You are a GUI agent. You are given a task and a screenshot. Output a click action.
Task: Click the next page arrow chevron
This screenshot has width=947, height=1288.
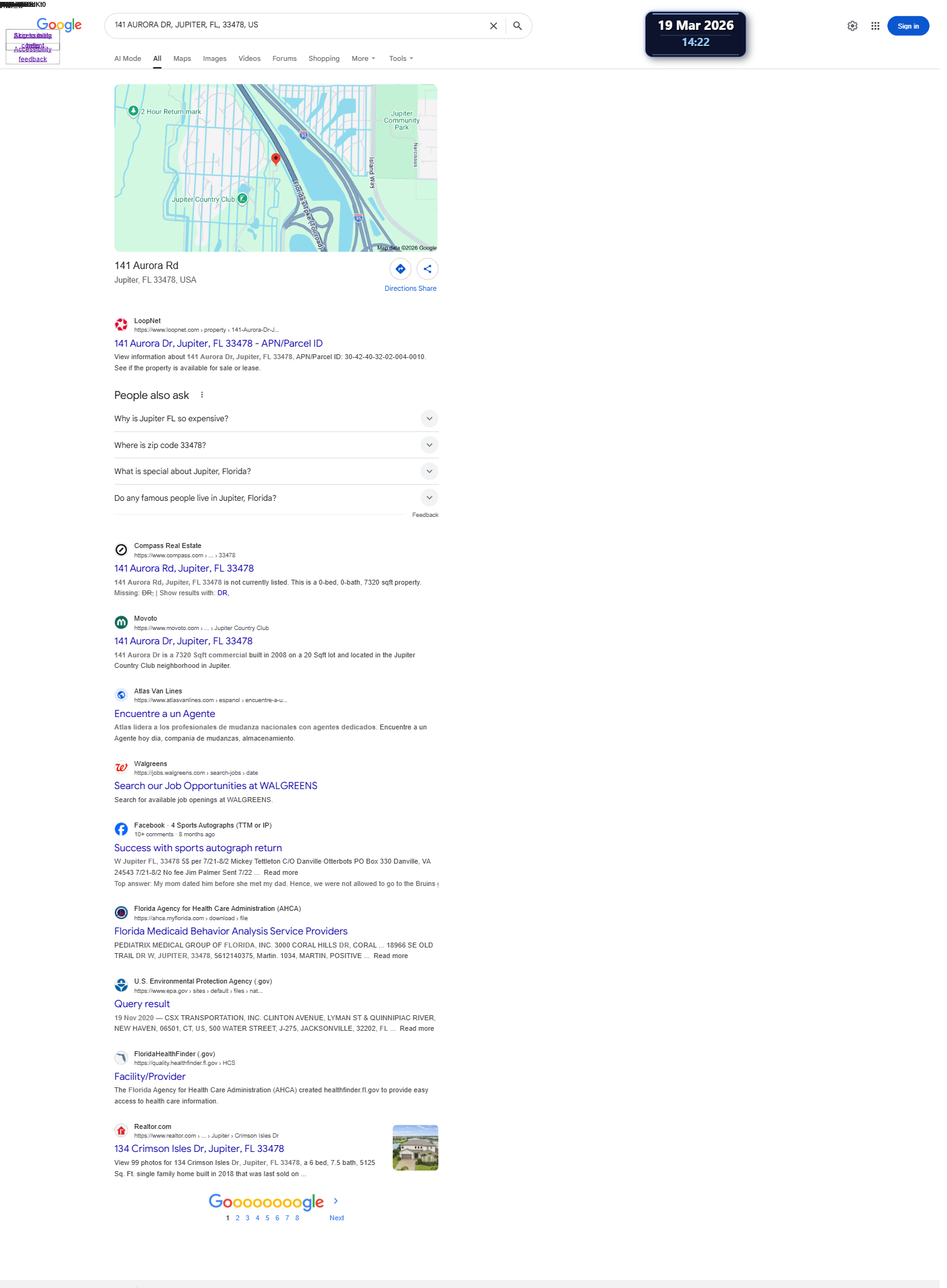336,1201
